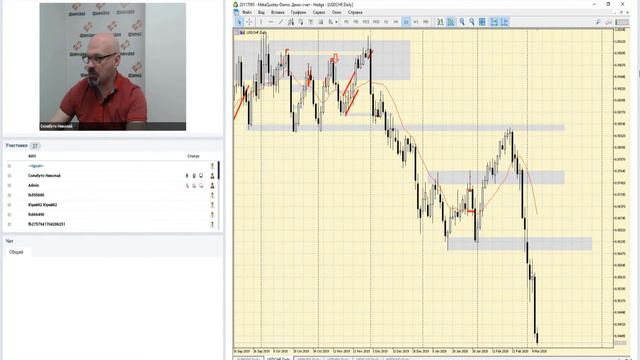Toggle chart shift icon

pos(504,22)
